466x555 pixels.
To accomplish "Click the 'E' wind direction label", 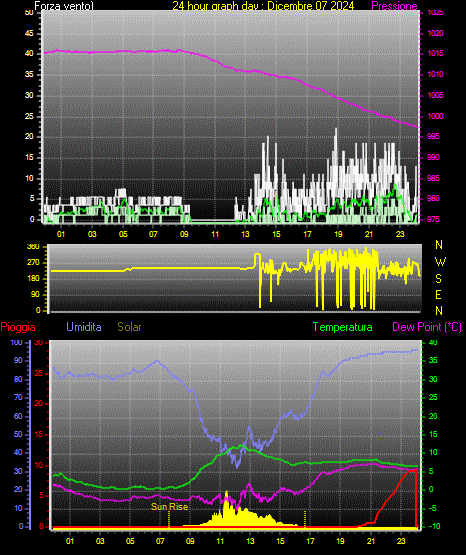I will [x=438, y=294].
